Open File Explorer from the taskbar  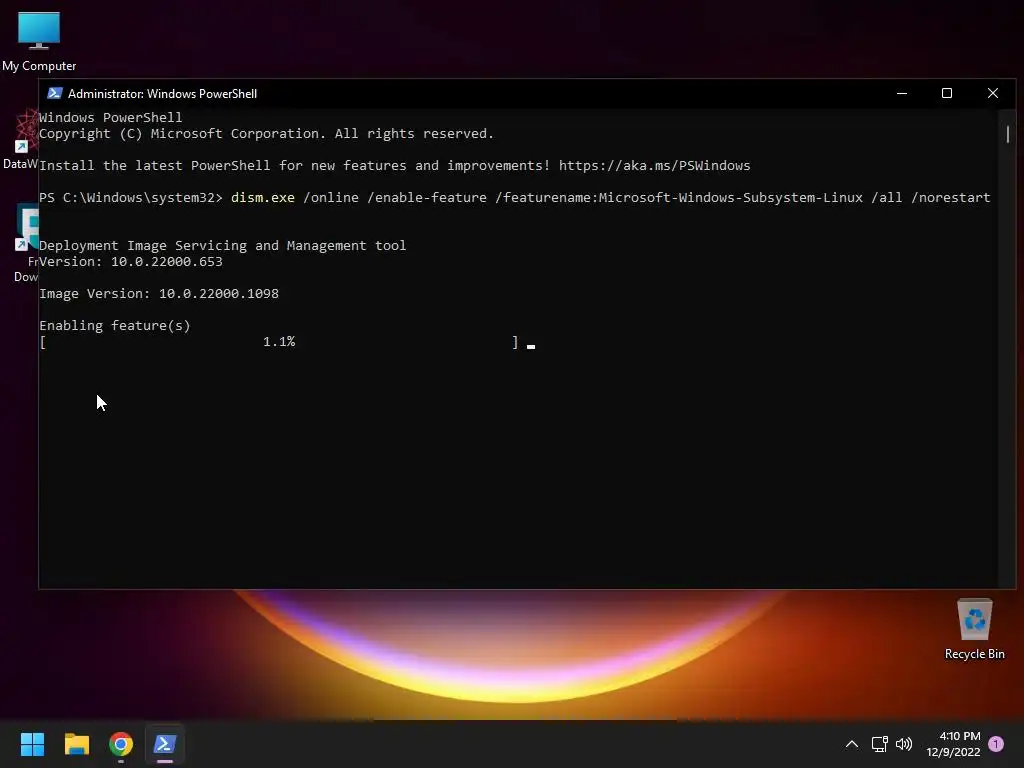[76, 744]
